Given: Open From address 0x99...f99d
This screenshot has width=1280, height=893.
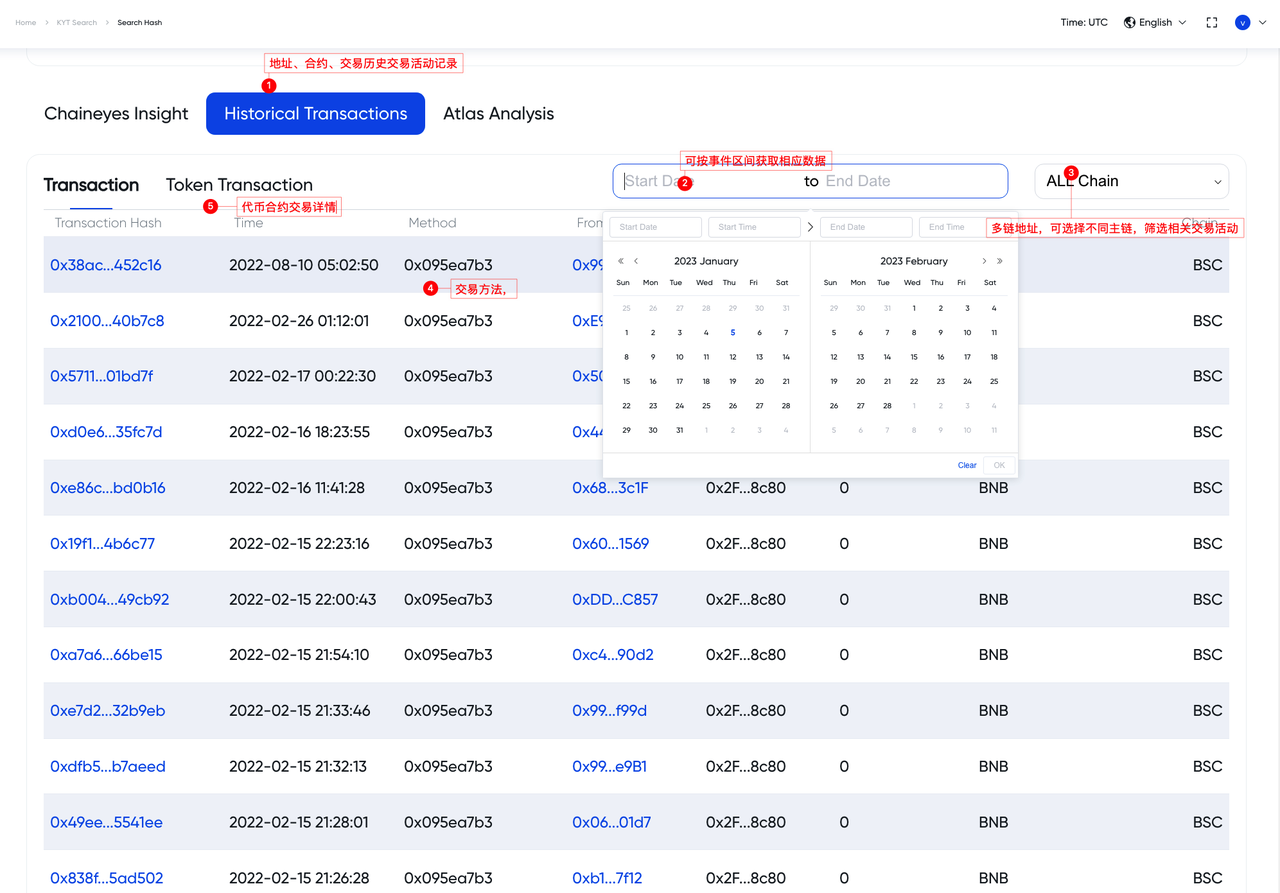Looking at the screenshot, I should pyautogui.click(x=610, y=711).
